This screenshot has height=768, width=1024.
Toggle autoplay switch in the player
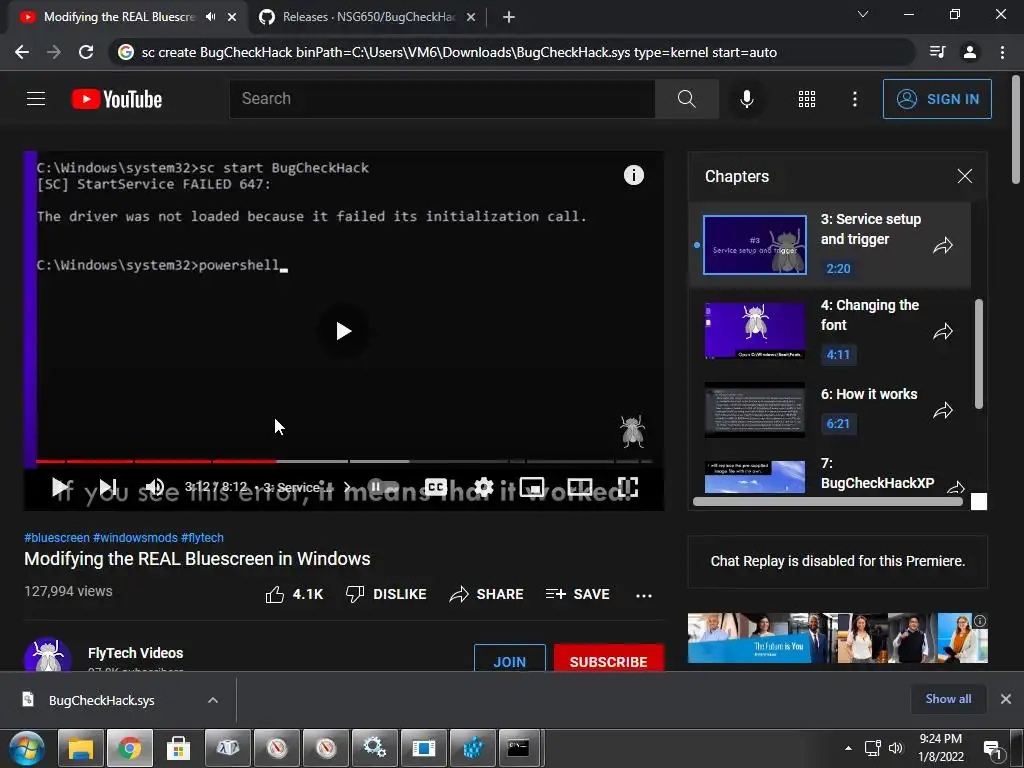coord(383,487)
